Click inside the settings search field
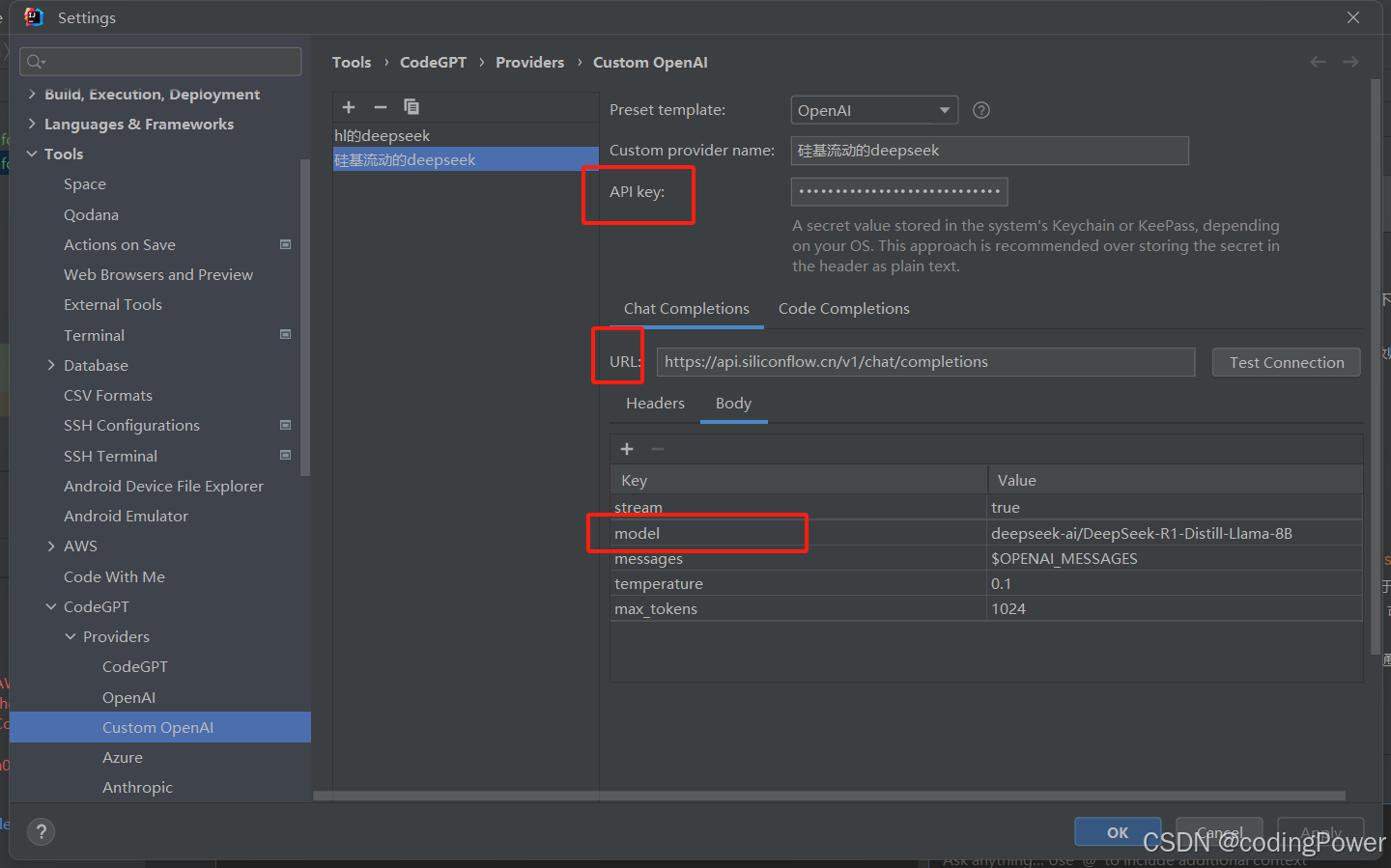The image size is (1391, 868). 160,62
